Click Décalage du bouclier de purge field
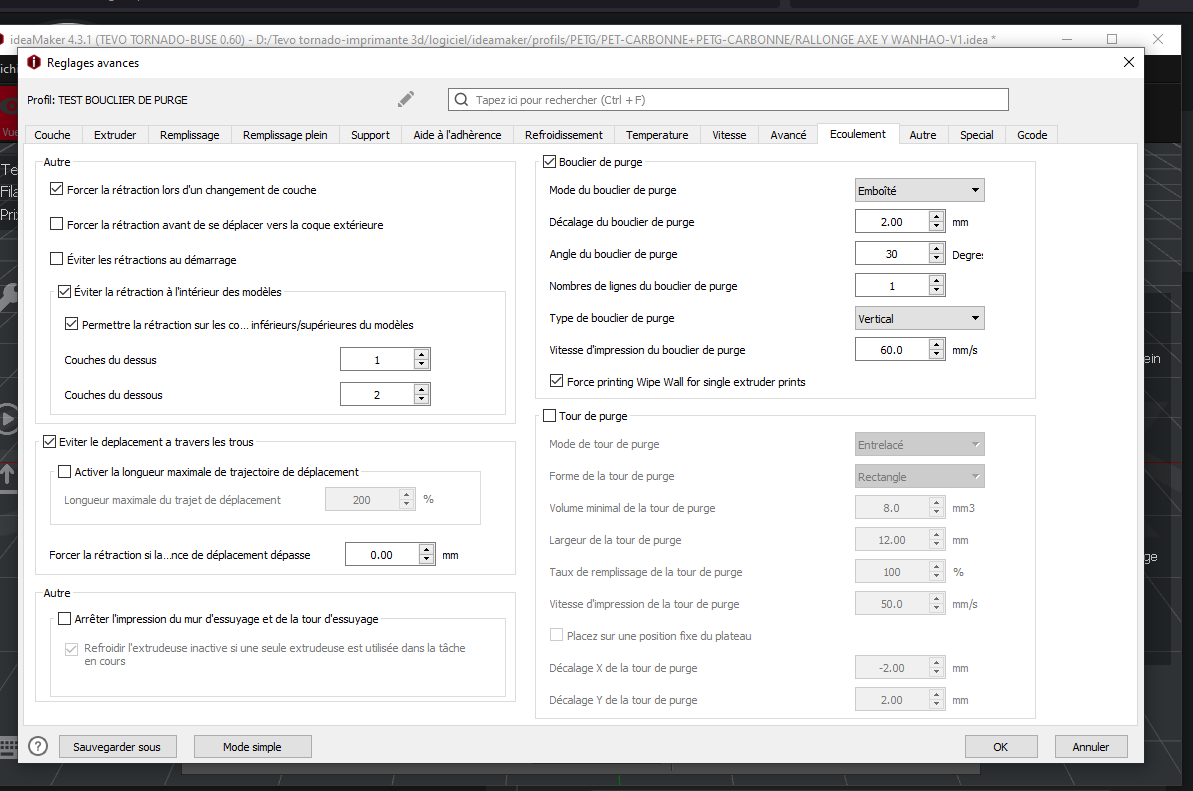Image resolution: width=1193 pixels, height=791 pixels. [x=892, y=221]
